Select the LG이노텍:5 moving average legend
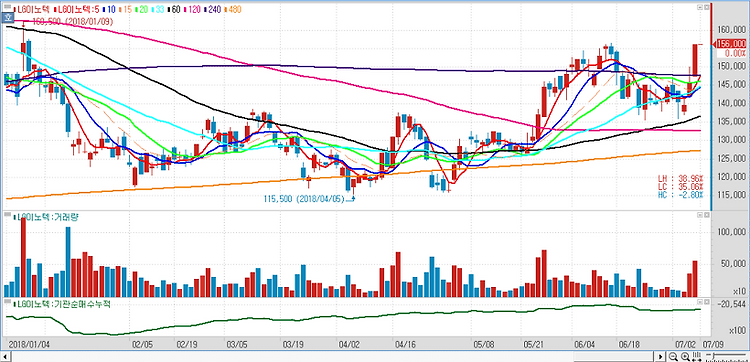Image resolution: width=750 pixels, height=362 pixels. (x=77, y=10)
